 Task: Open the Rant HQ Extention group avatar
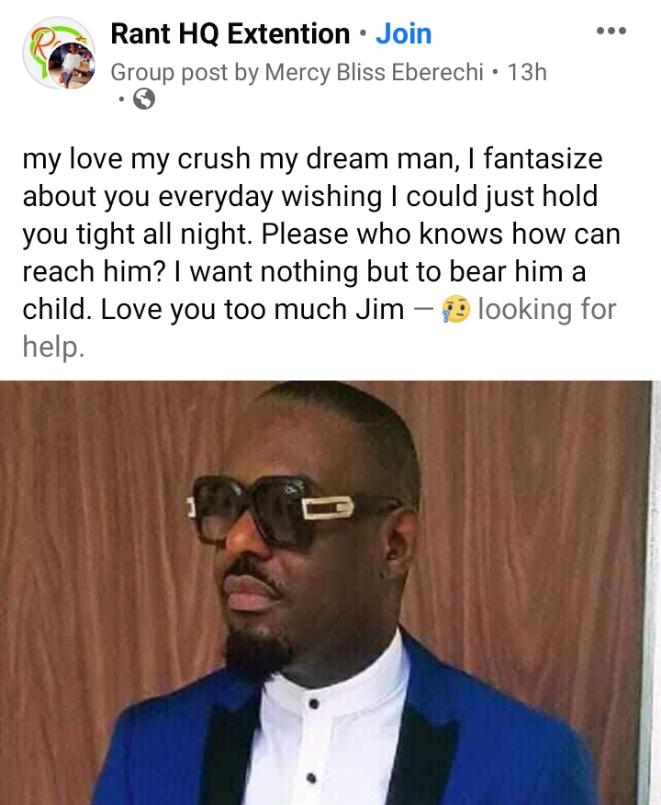pyautogui.click(x=59, y=53)
